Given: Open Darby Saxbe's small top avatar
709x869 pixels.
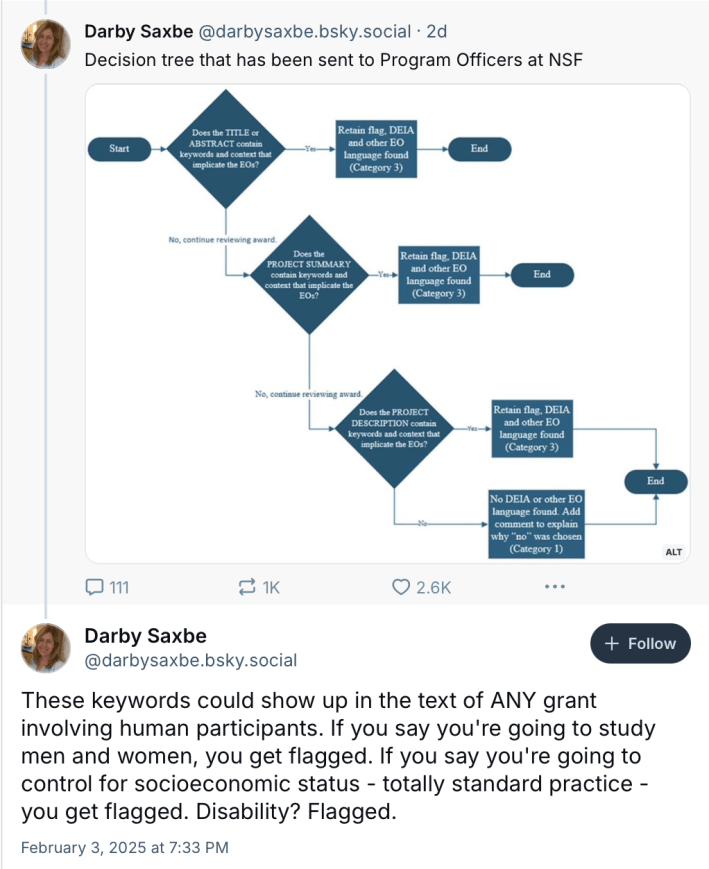Looking at the screenshot, I should [x=46, y=44].
